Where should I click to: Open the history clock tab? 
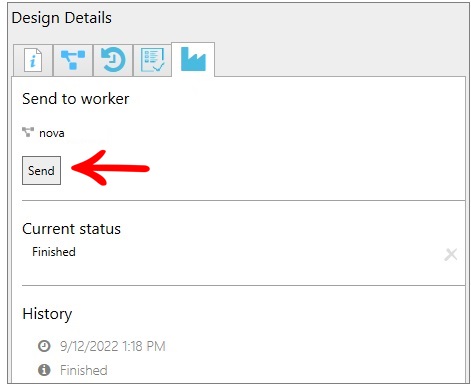pyautogui.click(x=113, y=60)
